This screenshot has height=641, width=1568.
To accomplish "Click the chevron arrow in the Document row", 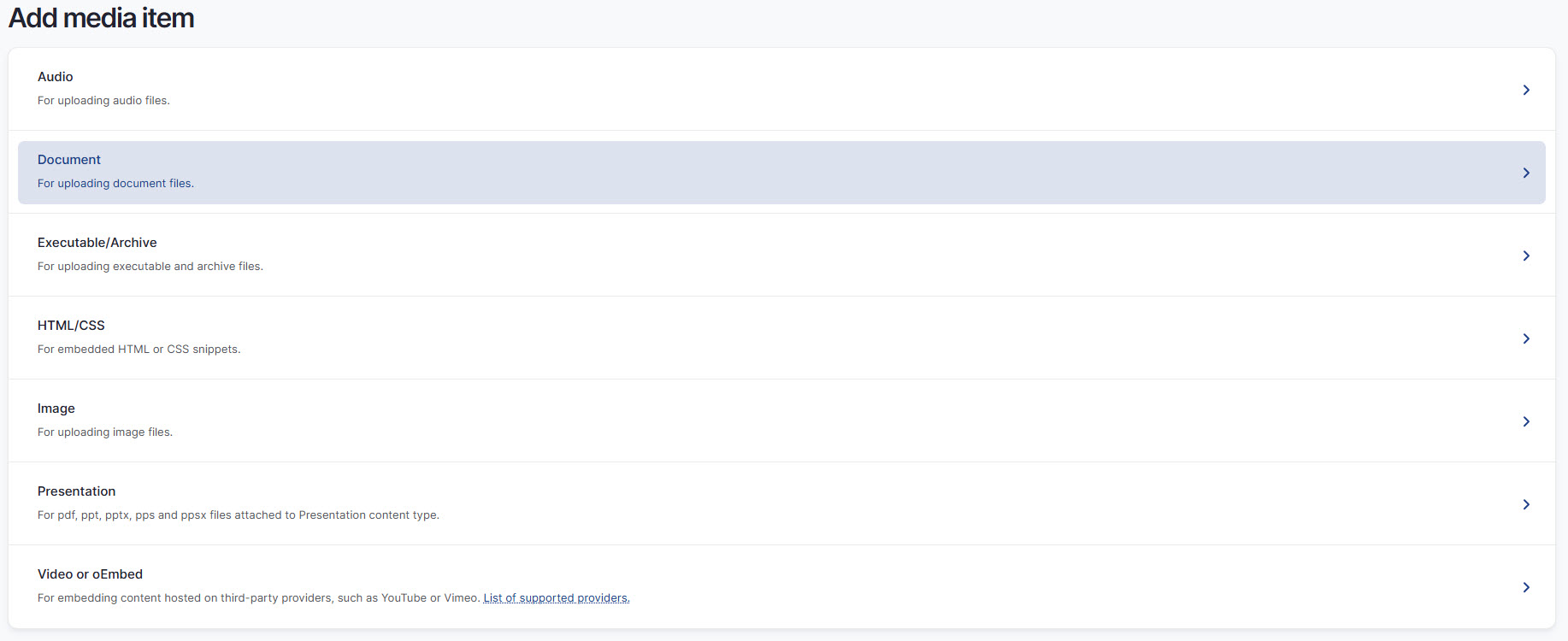I will 1526,173.
